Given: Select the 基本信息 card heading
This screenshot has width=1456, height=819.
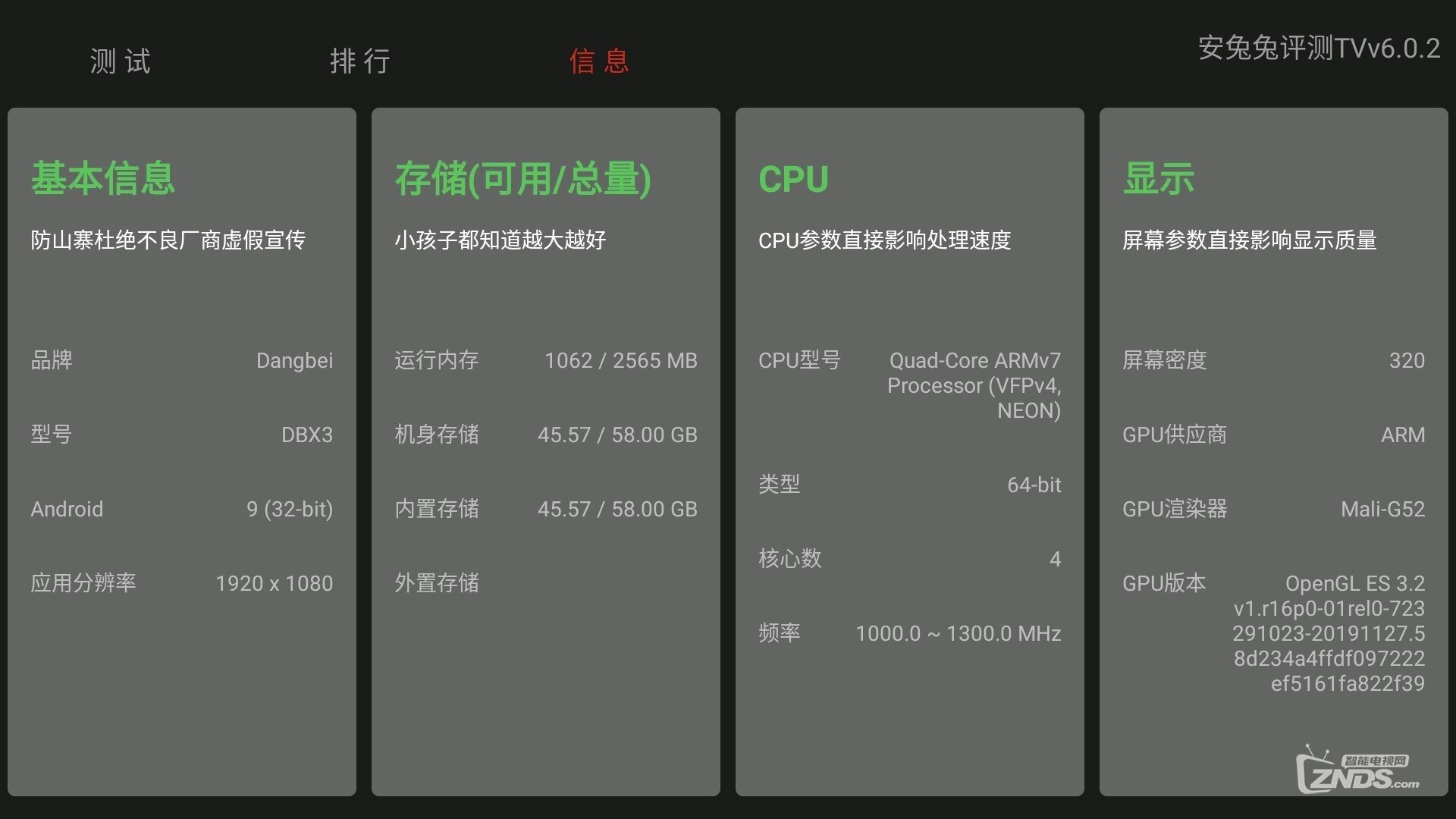Looking at the screenshot, I should pos(103,178).
